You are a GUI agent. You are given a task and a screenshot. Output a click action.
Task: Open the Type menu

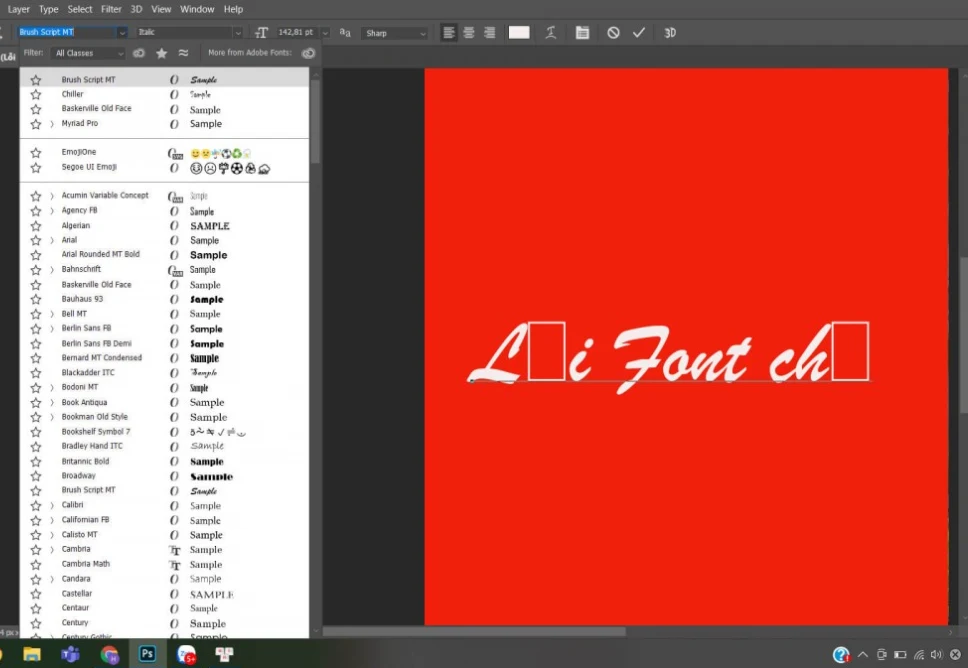coord(48,9)
